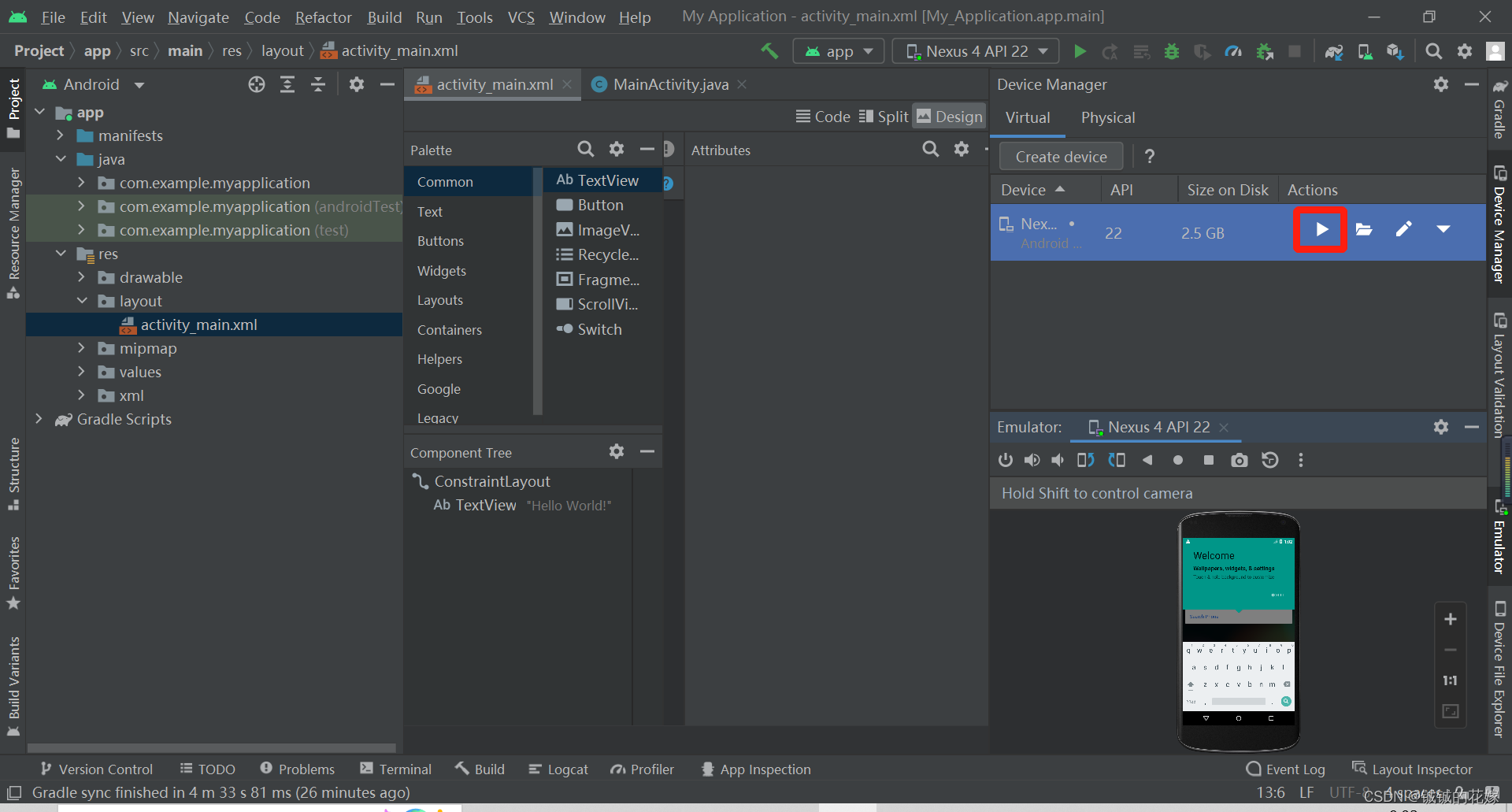The image size is (1512, 812).
Task: Run the app with green play icon
Action: pos(1080,51)
